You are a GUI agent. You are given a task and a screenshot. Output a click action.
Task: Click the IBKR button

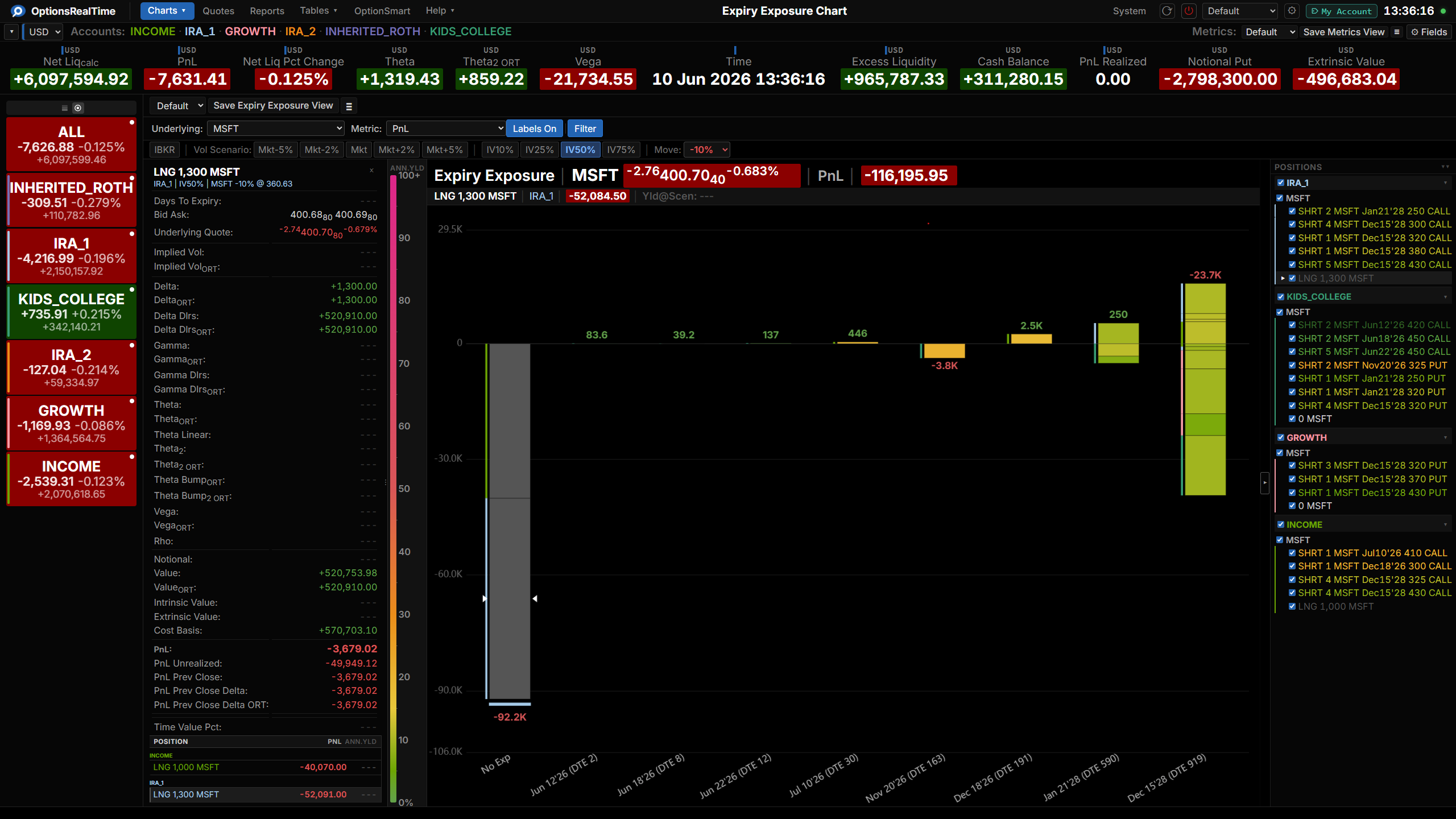[164, 150]
